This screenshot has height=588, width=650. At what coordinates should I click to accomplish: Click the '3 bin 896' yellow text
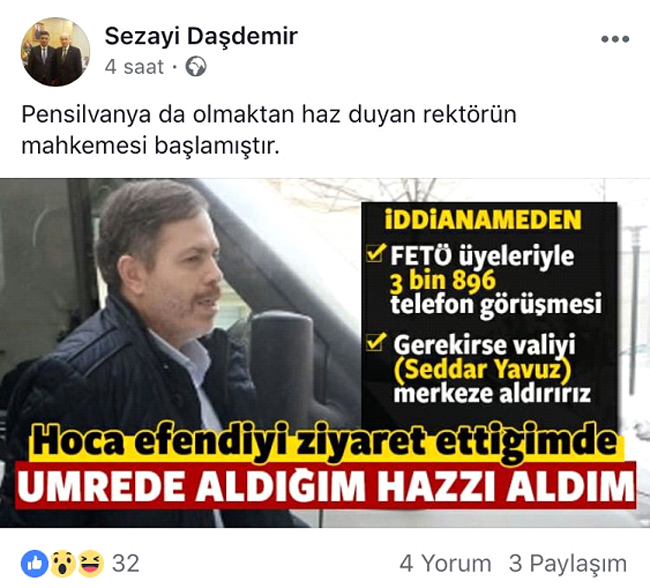click(443, 281)
